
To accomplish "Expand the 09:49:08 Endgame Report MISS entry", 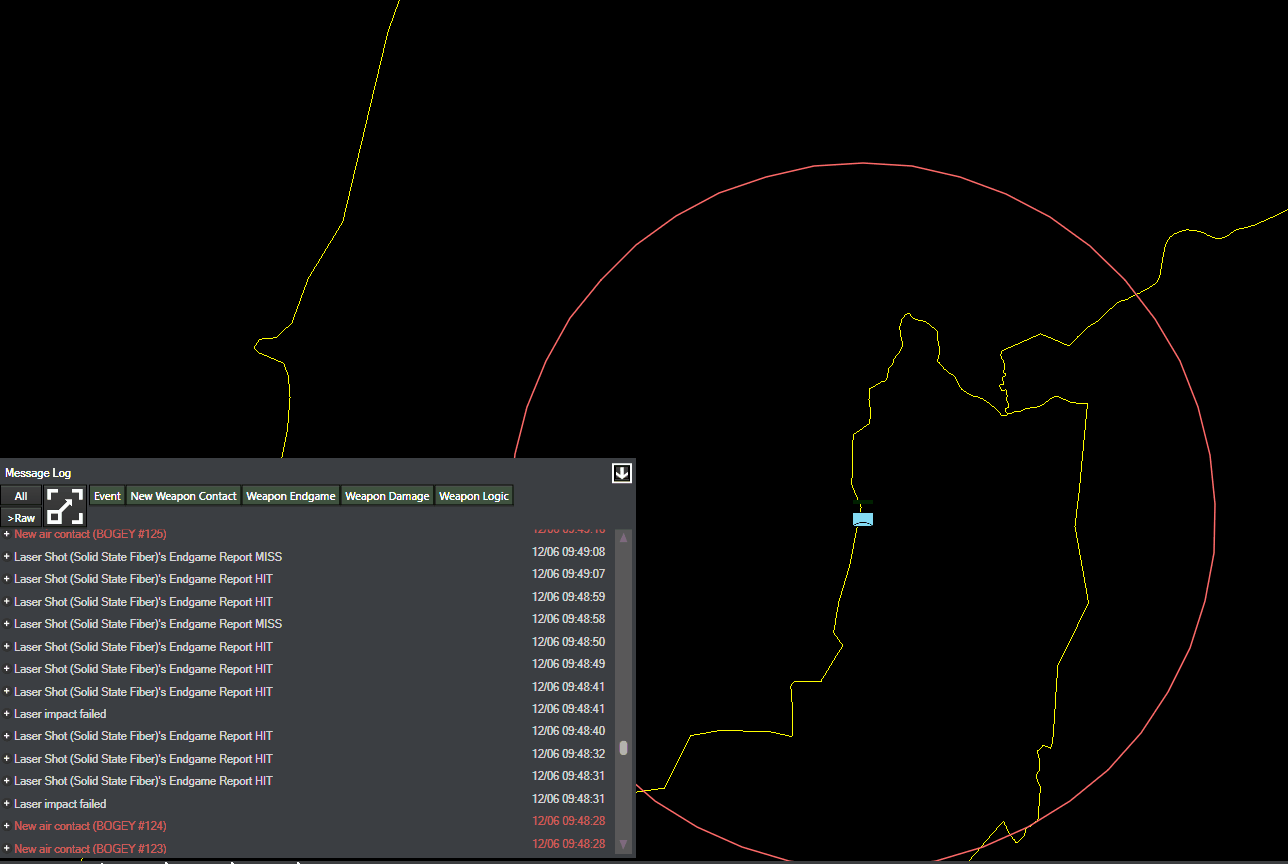I will point(7,556).
